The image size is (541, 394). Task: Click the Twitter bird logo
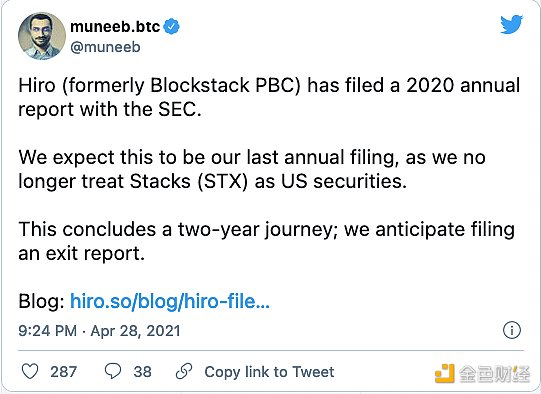[x=512, y=24]
